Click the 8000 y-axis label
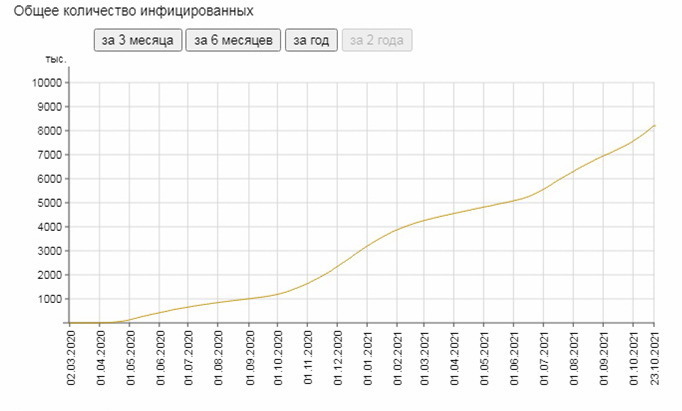 (51, 131)
